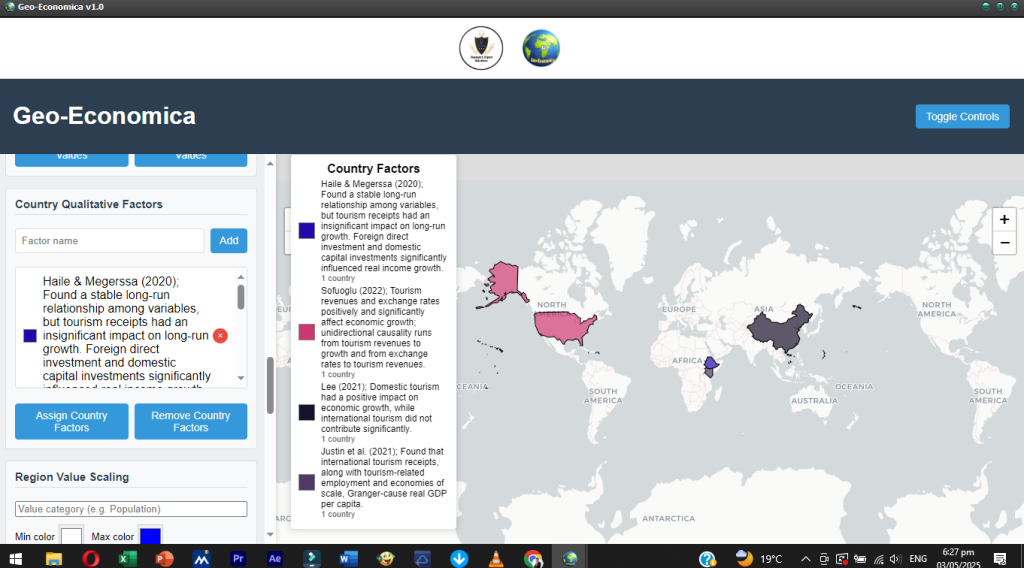
Task: Open the Max color blue swatch
Action: 150,537
